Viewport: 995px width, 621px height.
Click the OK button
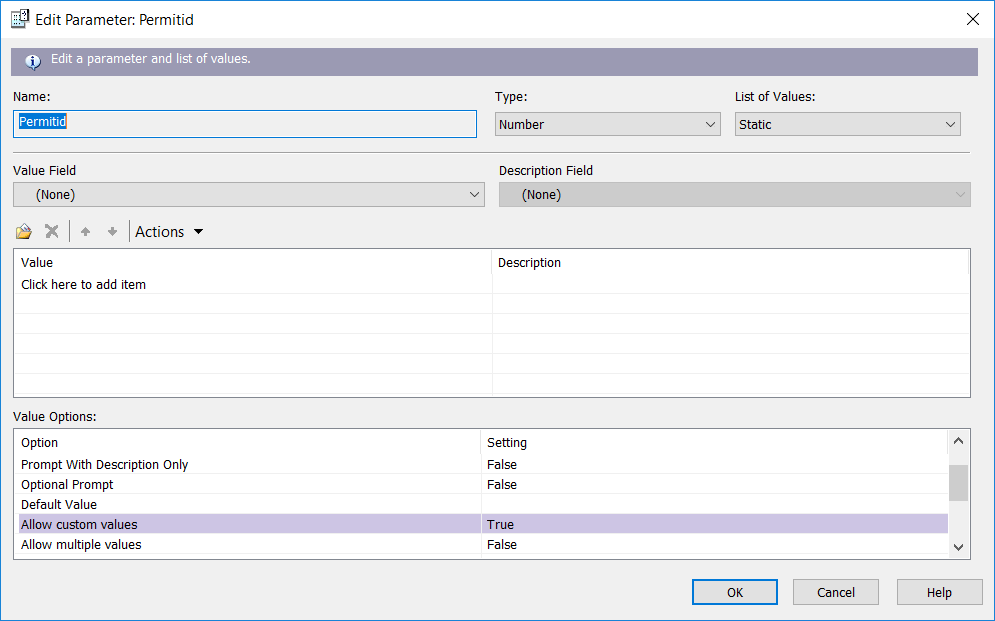pyautogui.click(x=735, y=592)
